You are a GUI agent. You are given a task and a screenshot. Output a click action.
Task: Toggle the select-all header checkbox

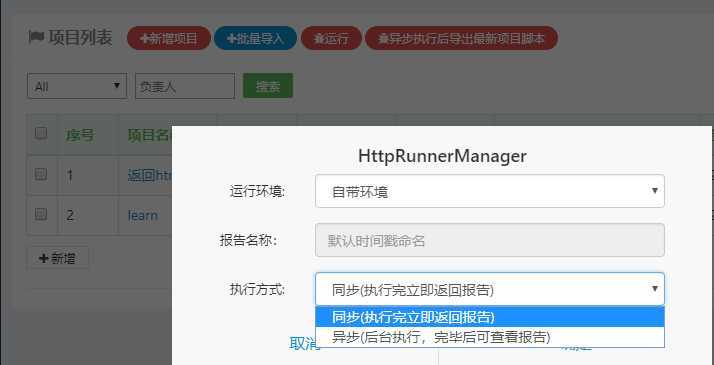point(41,133)
